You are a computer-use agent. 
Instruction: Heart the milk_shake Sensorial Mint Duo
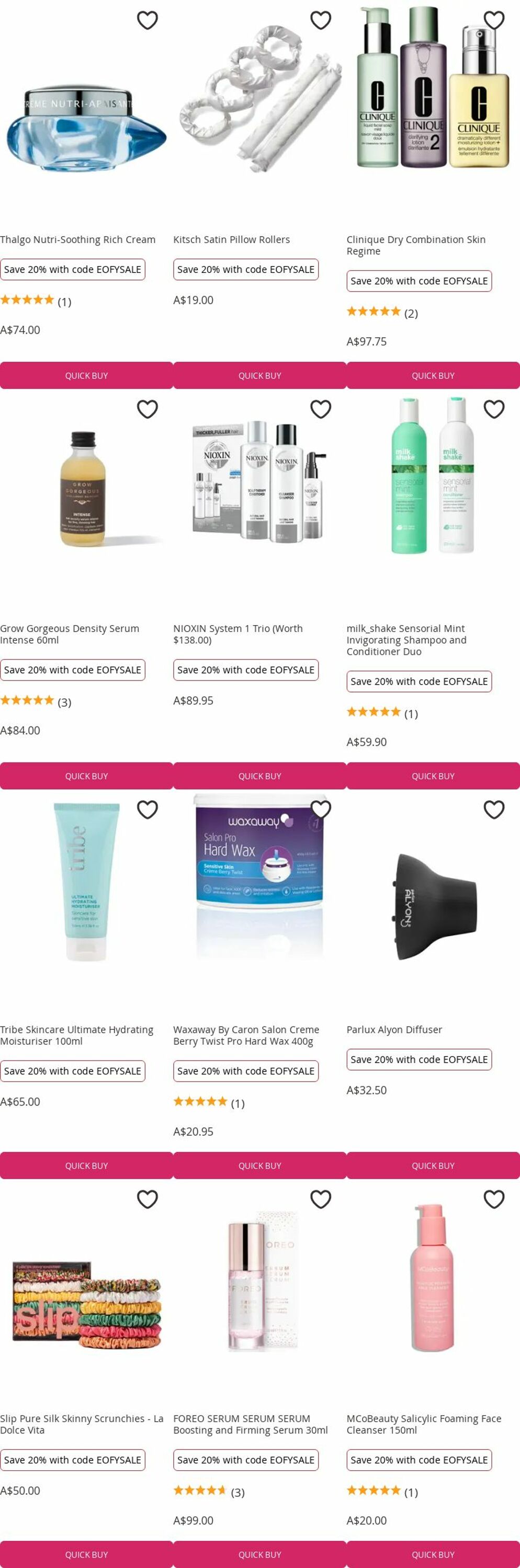point(494,409)
